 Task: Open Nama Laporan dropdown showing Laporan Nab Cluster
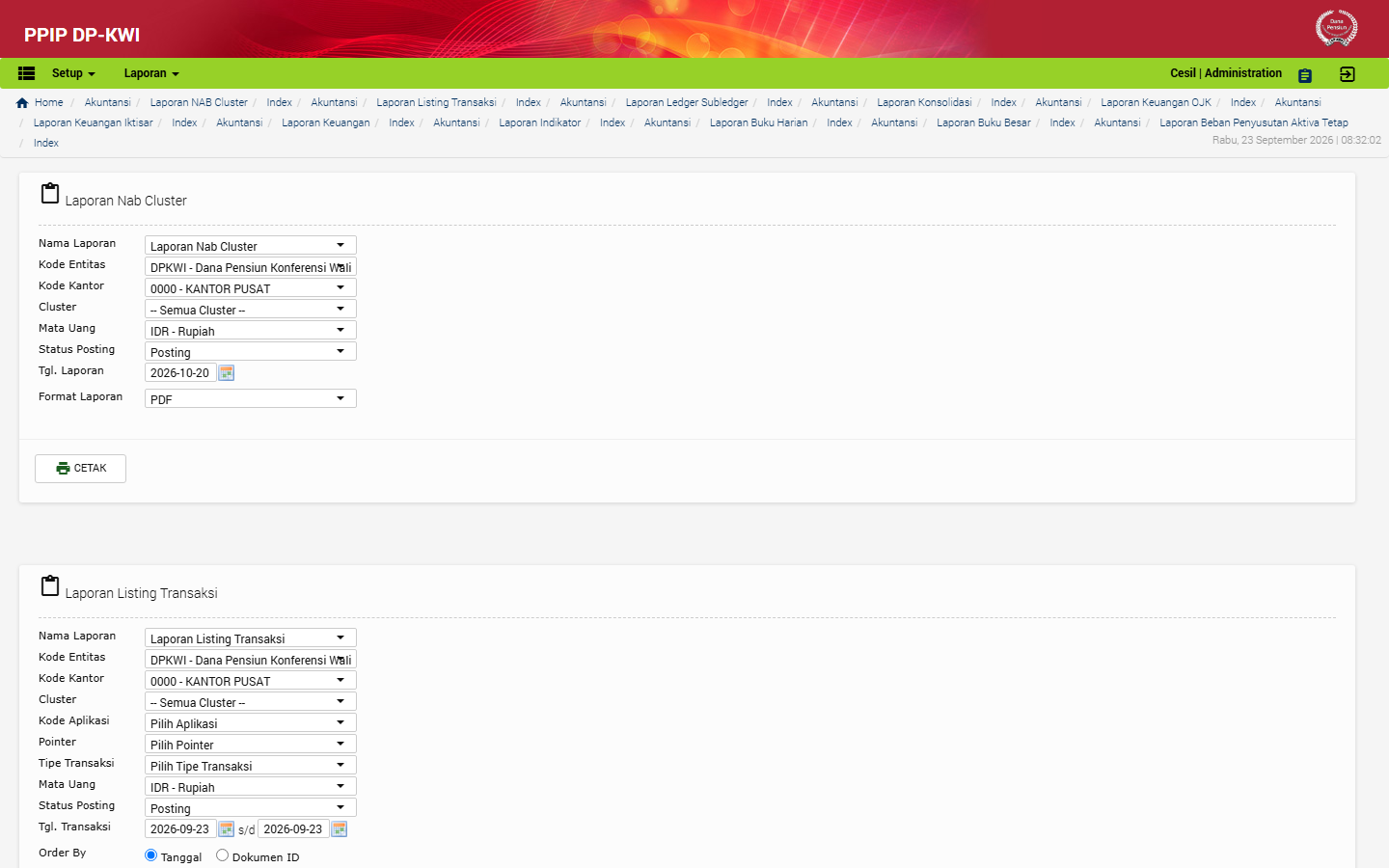tap(251, 246)
